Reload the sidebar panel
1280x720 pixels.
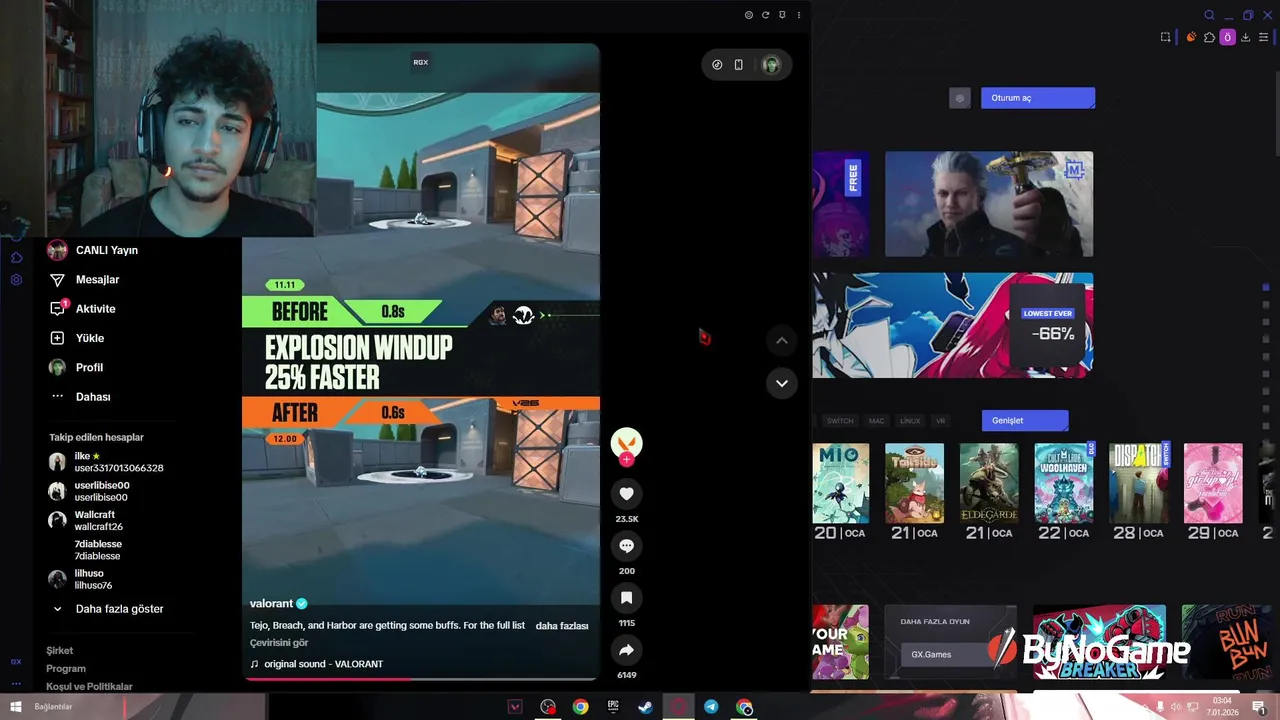(x=765, y=15)
